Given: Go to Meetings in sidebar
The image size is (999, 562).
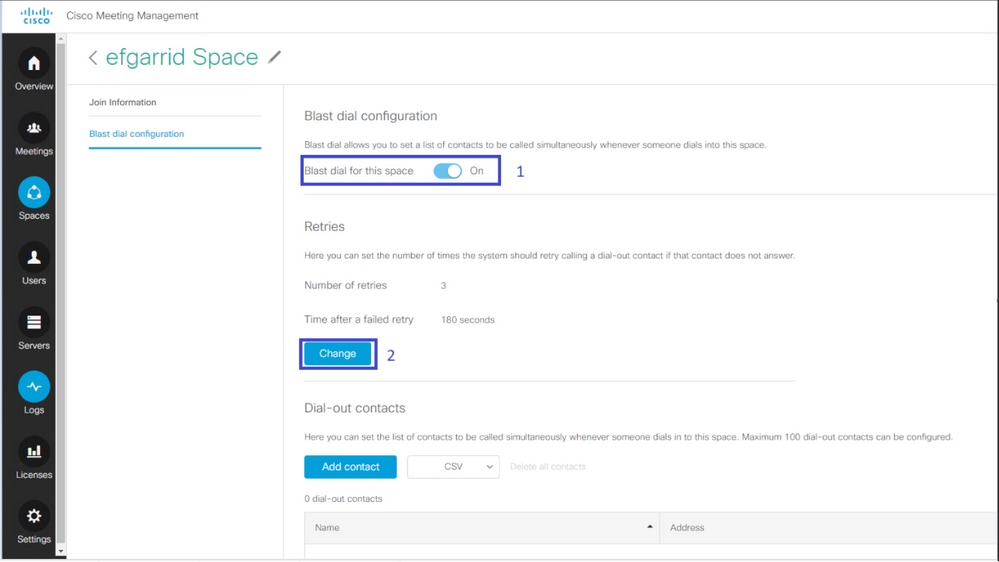Looking at the screenshot, I should coord(34,129).
